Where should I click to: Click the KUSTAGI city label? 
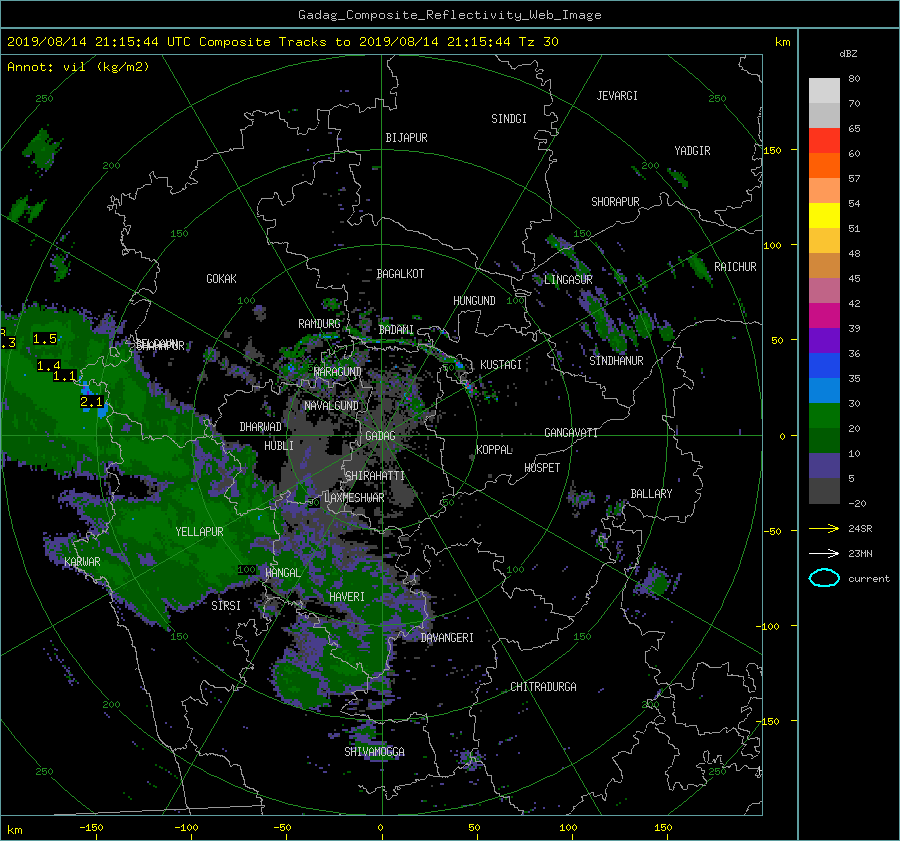pyautogui.click(x=501, y=365)
